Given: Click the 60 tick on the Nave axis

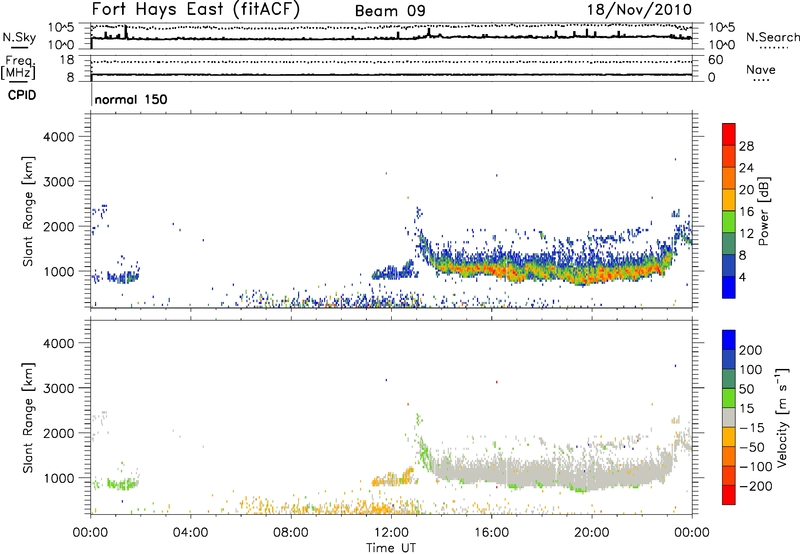Looking at the screenshot, I should click(715, 60).
